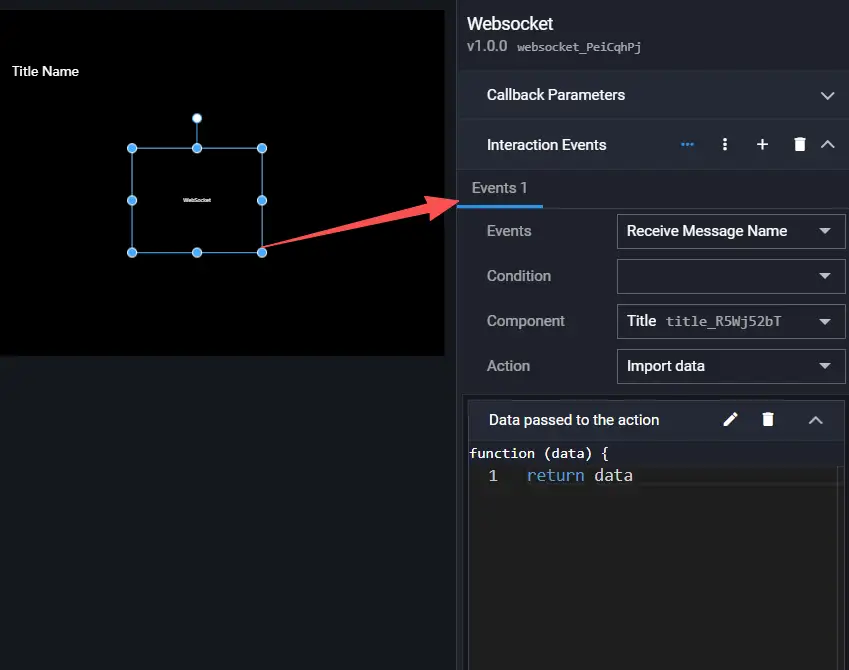Screen dimensions: 849x670
Task: Click the bottom-right resize handle of WebSocket box
Action: tap(262, 253)
